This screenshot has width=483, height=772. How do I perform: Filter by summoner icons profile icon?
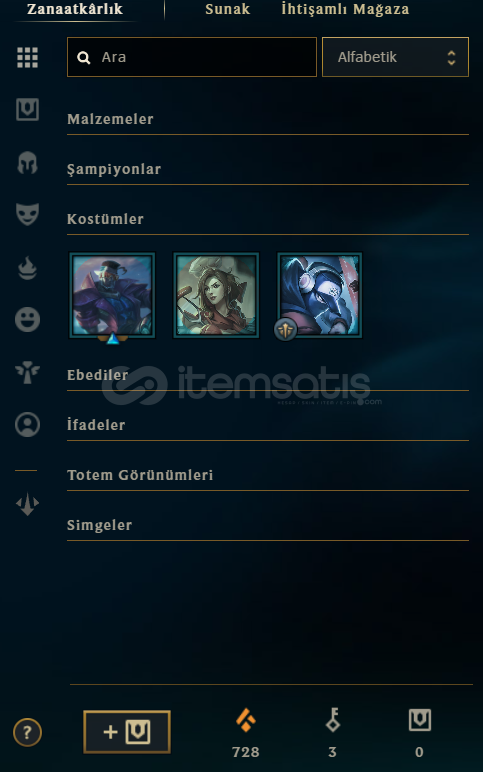click(28, 424)
